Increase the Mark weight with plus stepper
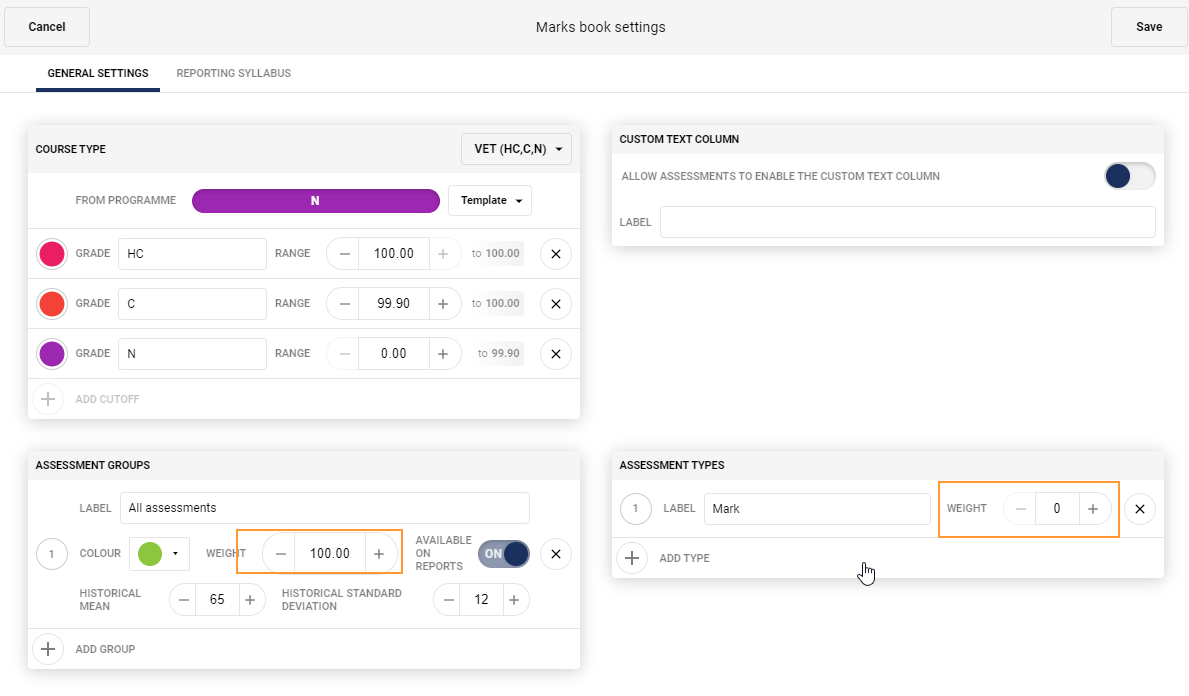 coord(1094,508)
